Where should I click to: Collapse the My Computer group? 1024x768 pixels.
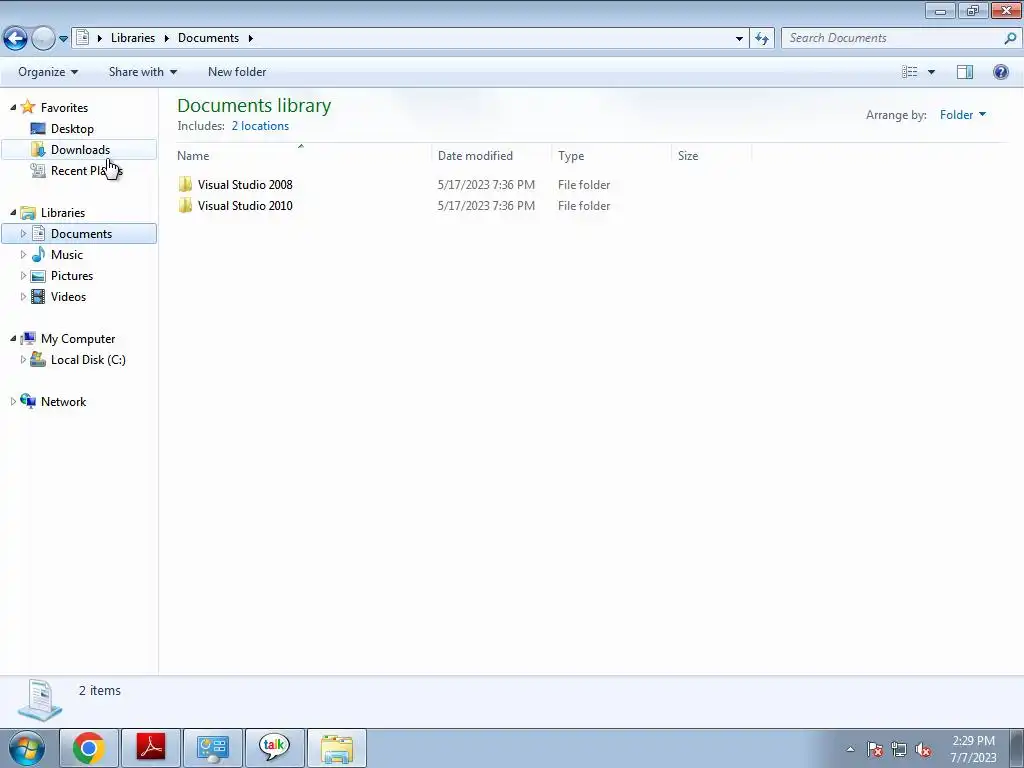click(13, 338)
